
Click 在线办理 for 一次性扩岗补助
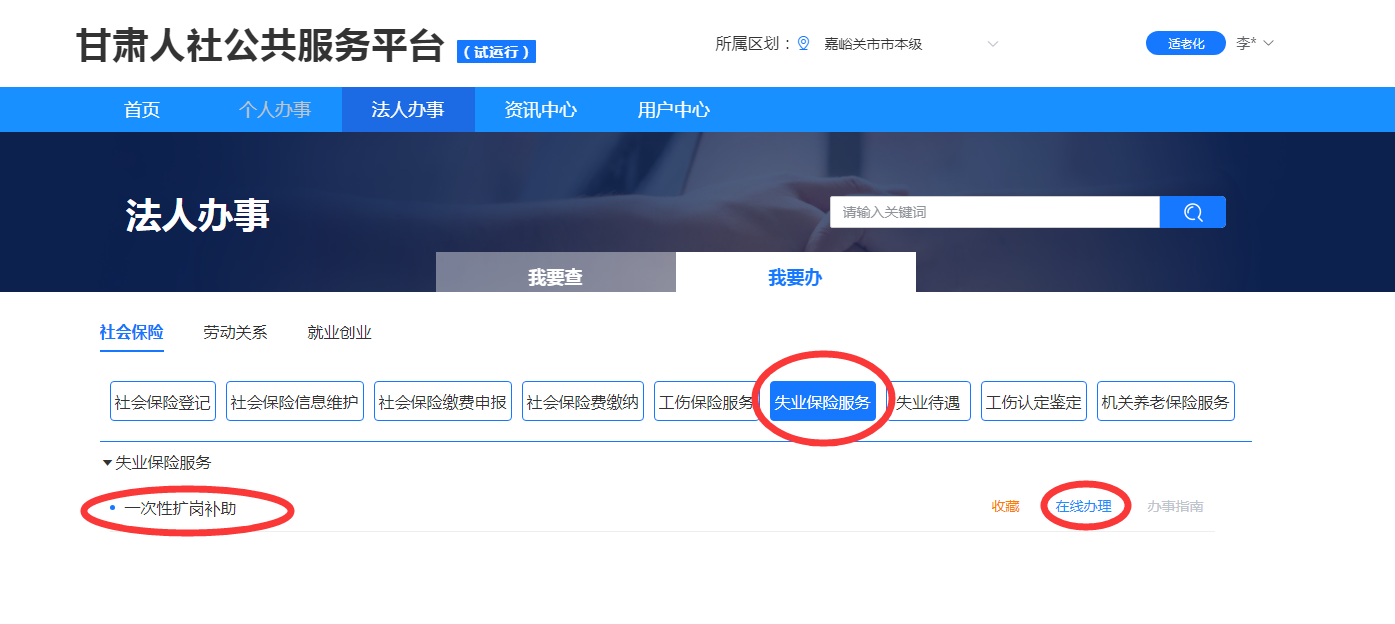coord(1083,507)
